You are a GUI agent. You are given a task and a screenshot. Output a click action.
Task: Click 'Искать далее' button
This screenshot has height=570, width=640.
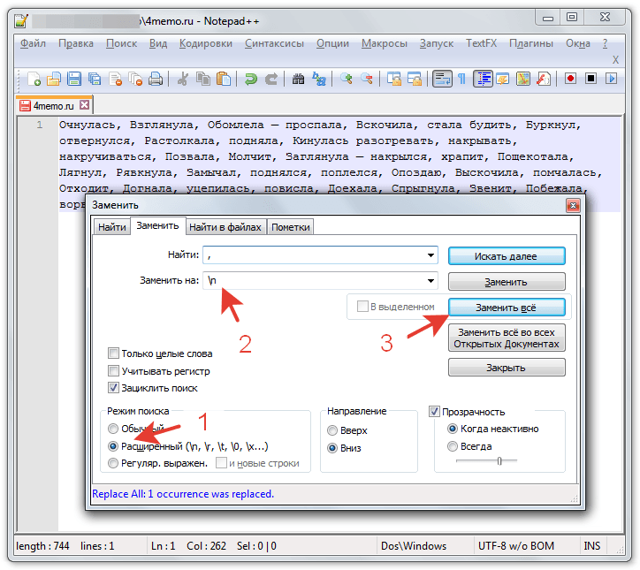tap(507, 256)
